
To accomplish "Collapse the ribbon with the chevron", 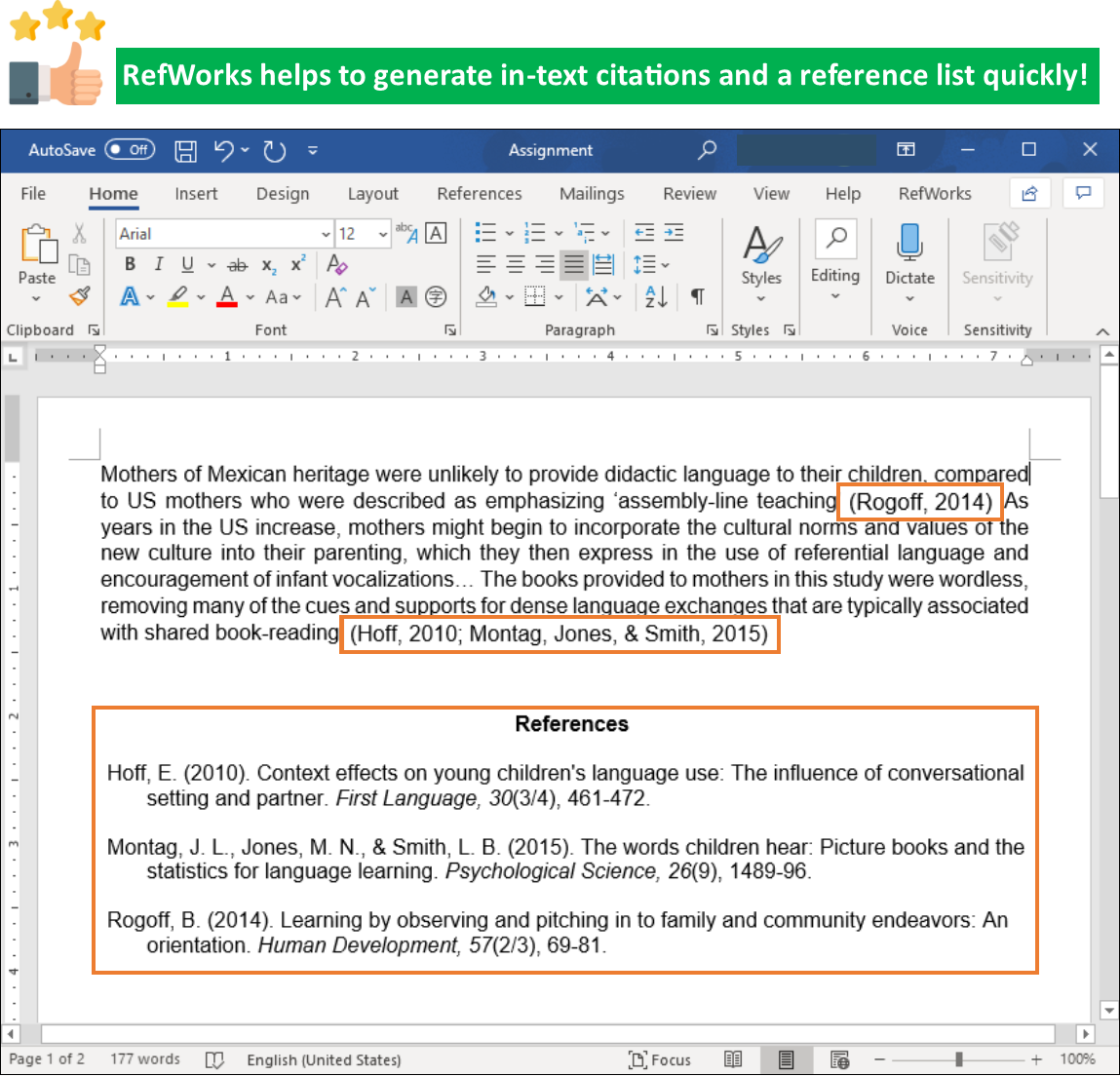I will 1102,332.
